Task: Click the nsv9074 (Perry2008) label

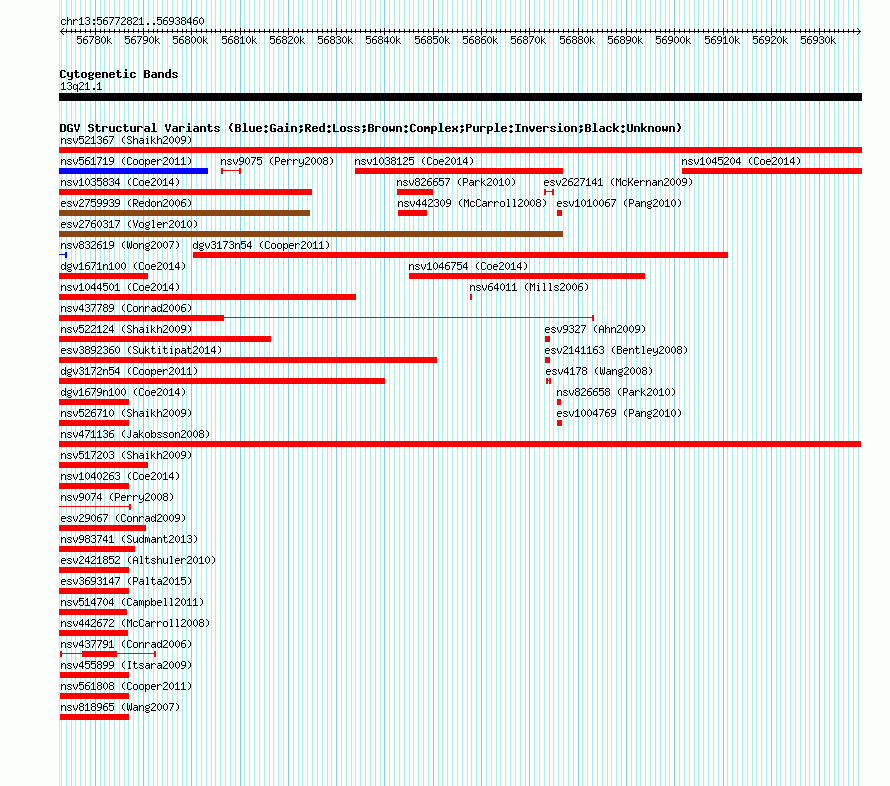Action: point(117,497)
